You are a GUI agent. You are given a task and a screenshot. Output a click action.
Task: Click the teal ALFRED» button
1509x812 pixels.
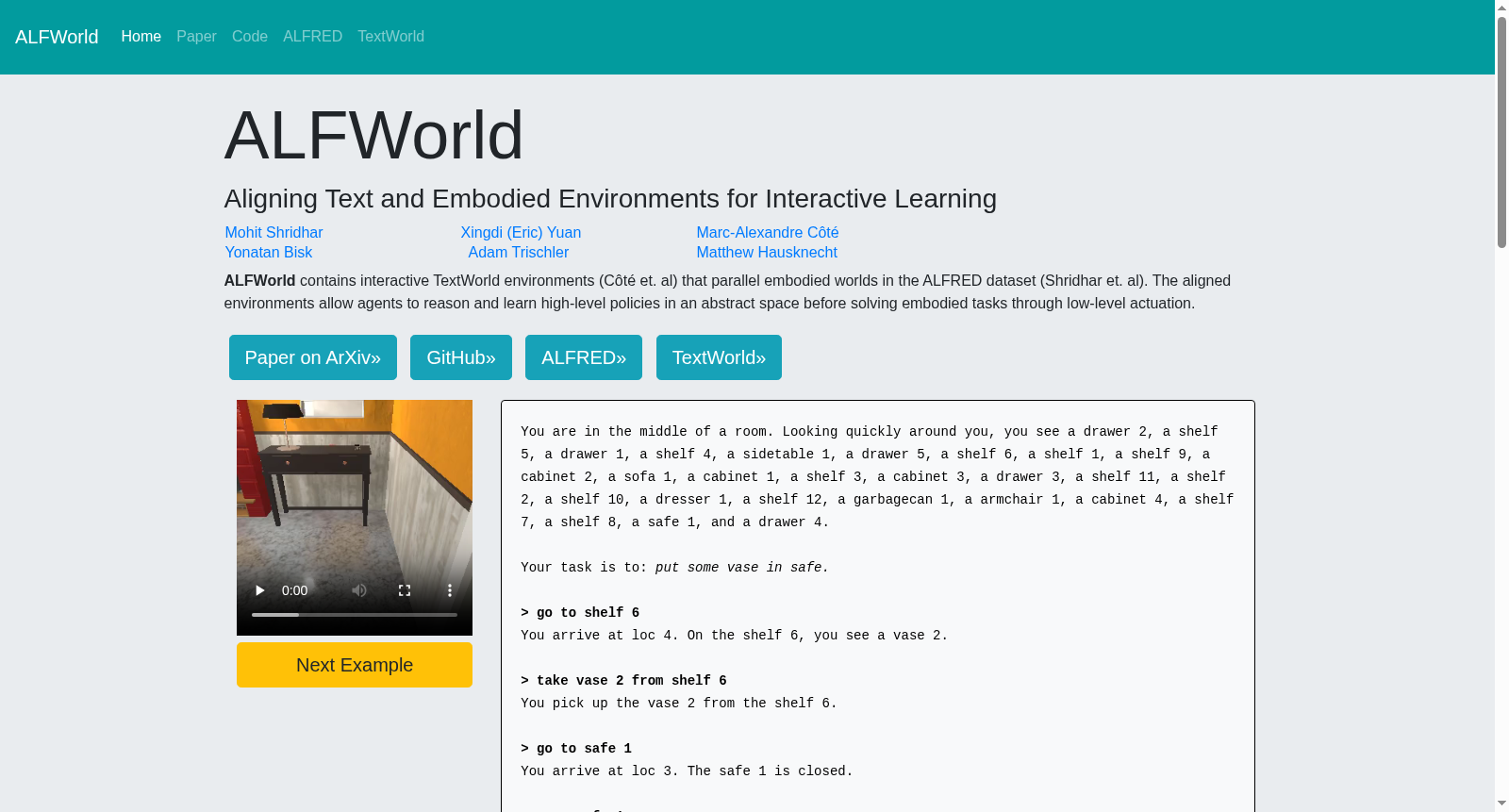pos(584,357)
